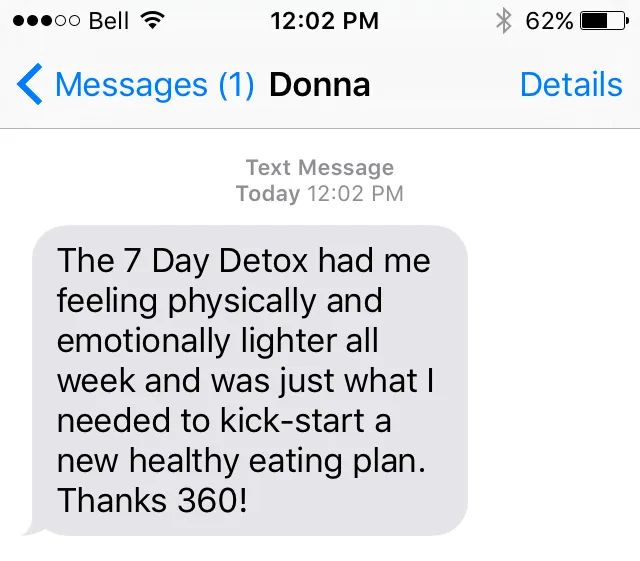This screenshot has width=640, height=561.
Task: Tap the cellular signal strength dots
Action: (x=47, y=21)
